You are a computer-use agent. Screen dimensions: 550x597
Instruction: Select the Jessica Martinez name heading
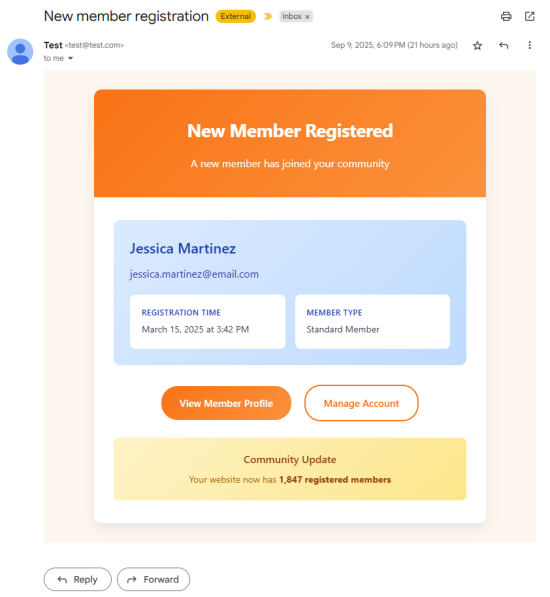(x=183, y=249)
